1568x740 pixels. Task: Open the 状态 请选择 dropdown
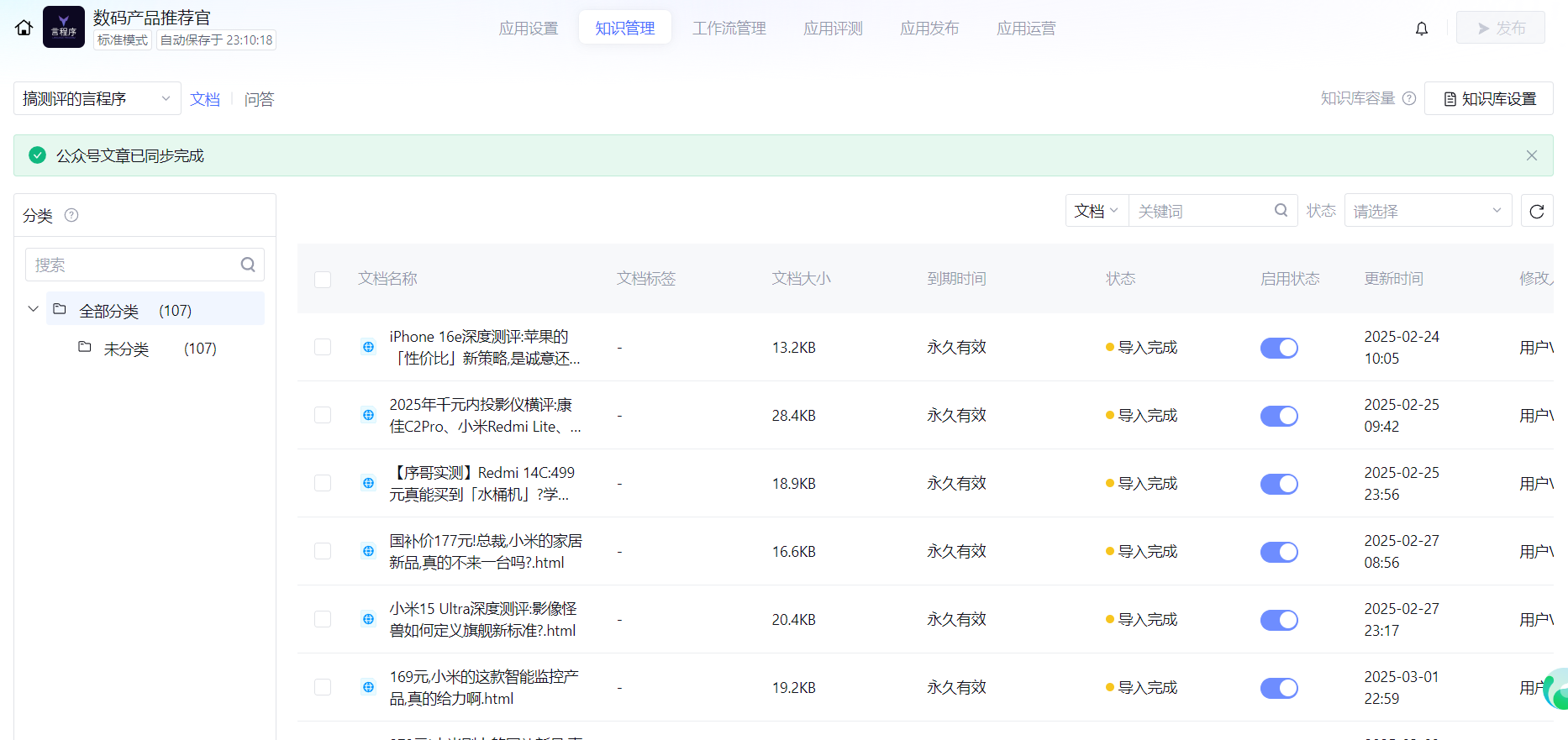click(1427, 211)
